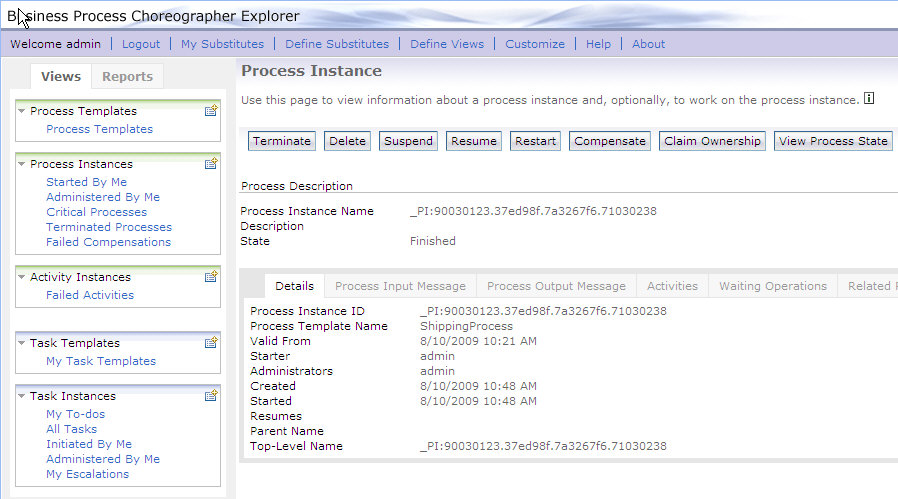
Task: Click the Claim Ownership button
Action: (712, 141)
